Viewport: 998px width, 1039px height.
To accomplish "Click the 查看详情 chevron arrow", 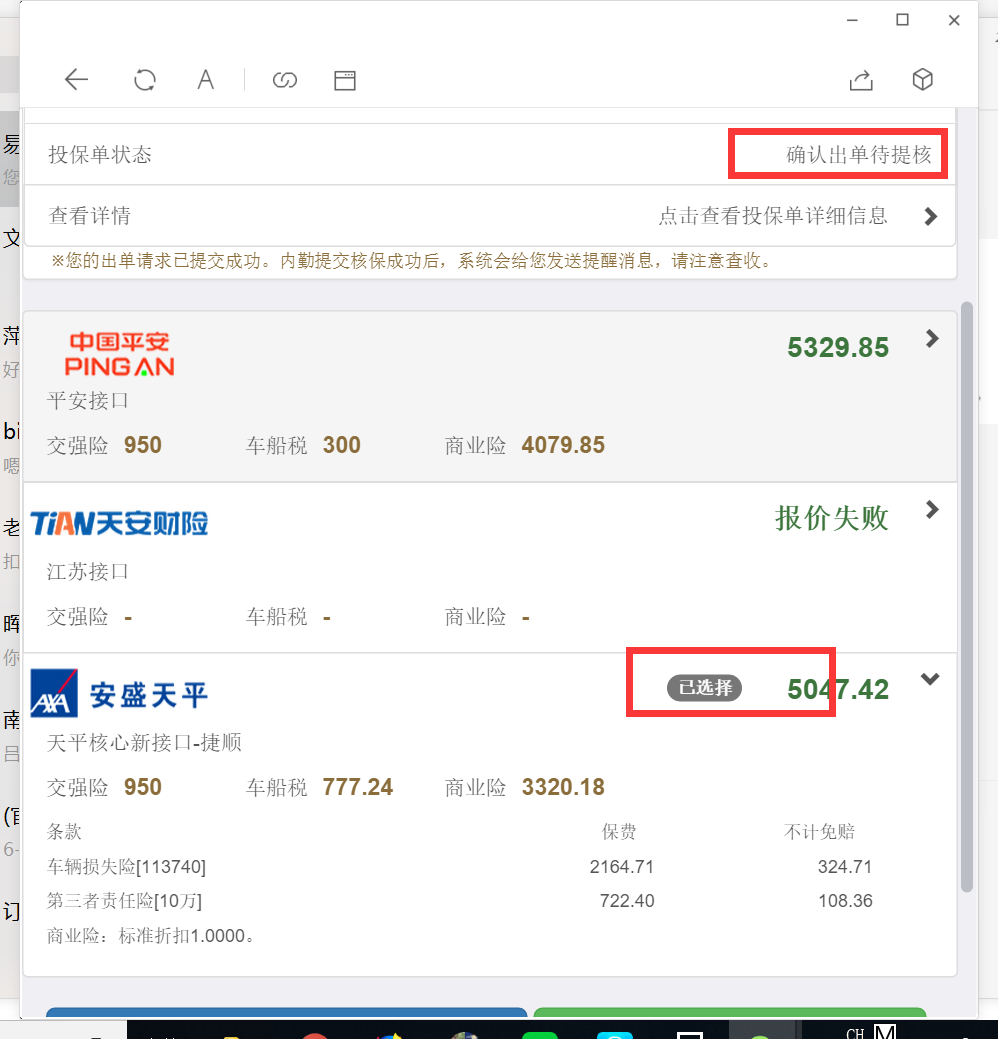I will [930, 216].
